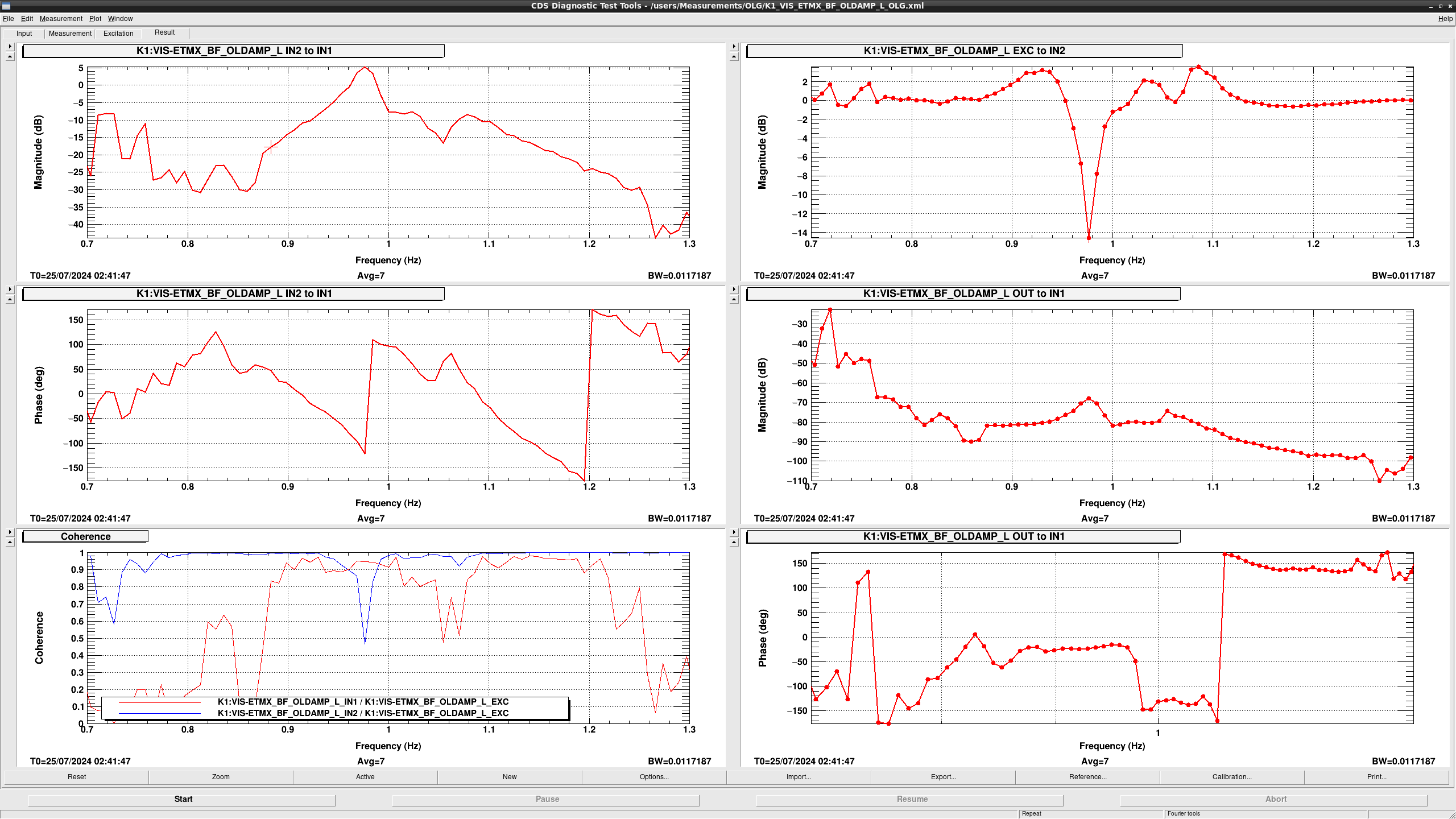Viewport: 1456px width, 819px height.
Task: Click the blue legend line sample in Coherence plot
Action: click(160, 714)
